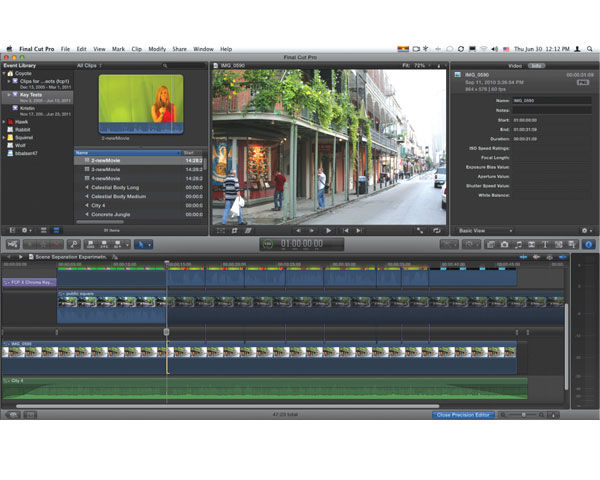Open the Modify menu
600x480 pixels.
pyautogui.click(x=157, y=49)
